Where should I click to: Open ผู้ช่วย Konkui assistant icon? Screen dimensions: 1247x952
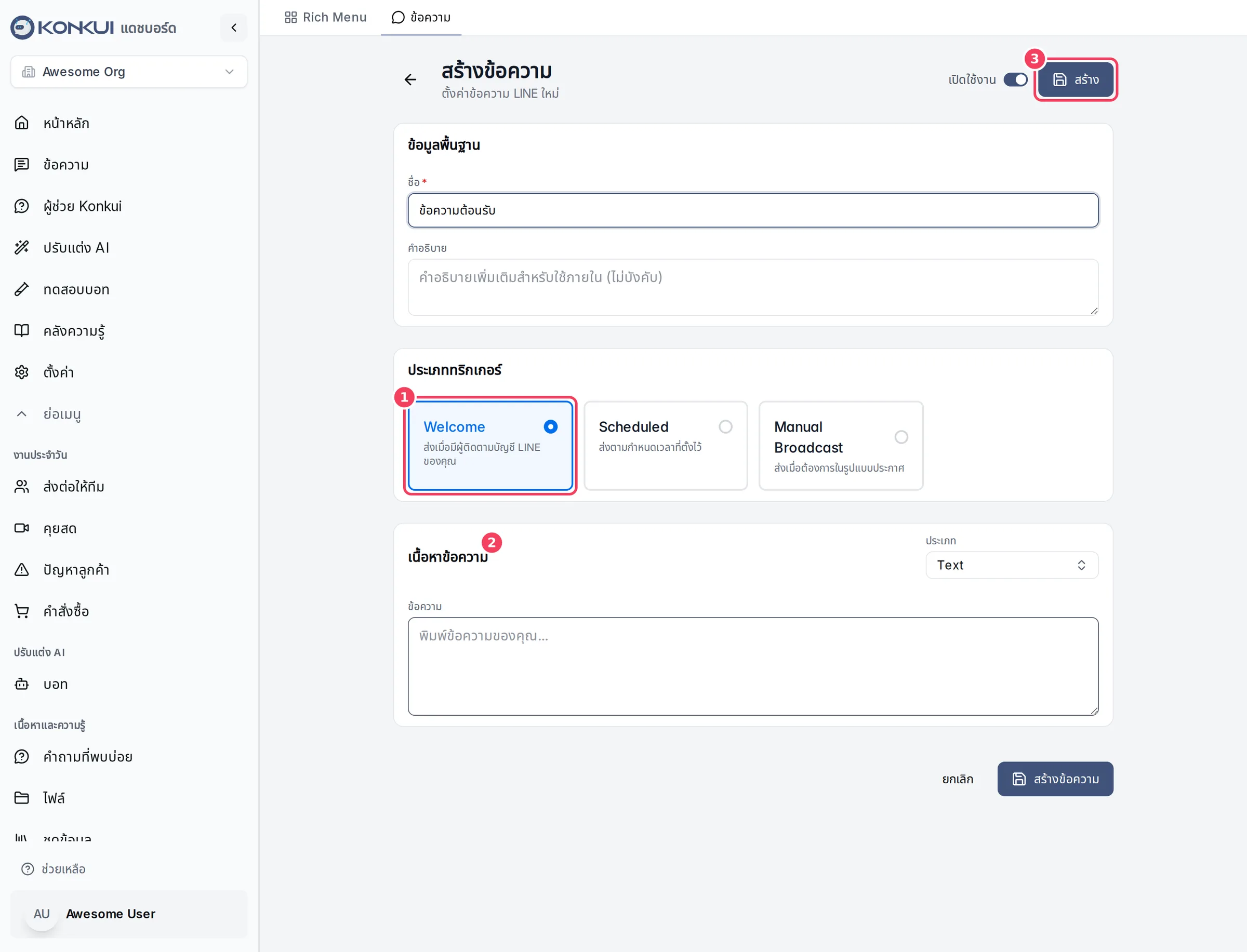pyautogui.click(x=21, y=206)
